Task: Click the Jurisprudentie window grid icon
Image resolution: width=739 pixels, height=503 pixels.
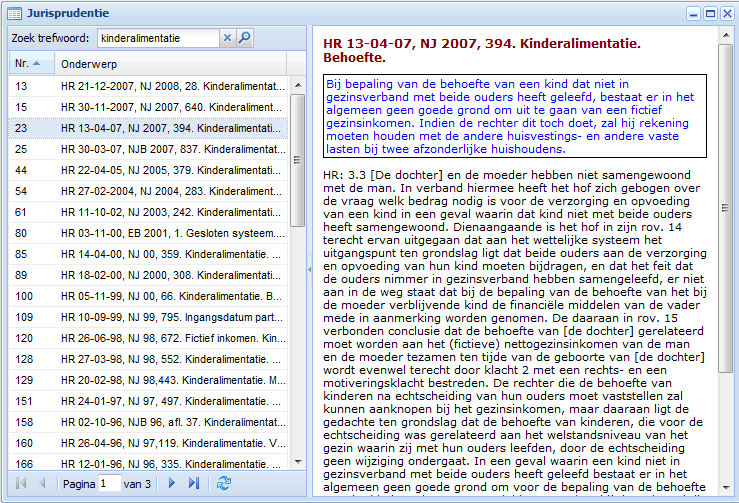Action: pyautogui.click(x=15, y=13)
